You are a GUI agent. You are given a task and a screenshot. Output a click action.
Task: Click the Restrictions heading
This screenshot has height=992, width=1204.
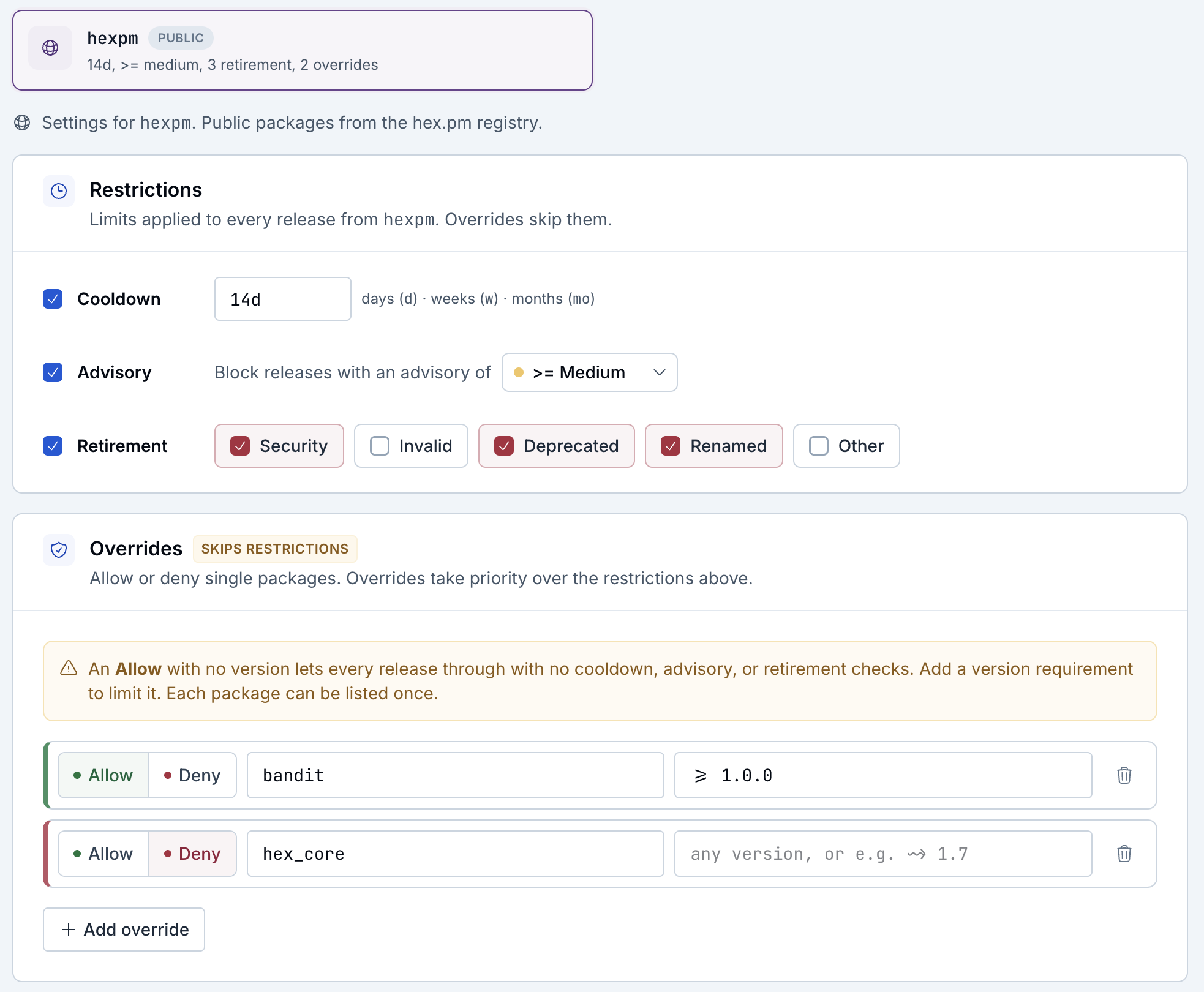point(146,190)
